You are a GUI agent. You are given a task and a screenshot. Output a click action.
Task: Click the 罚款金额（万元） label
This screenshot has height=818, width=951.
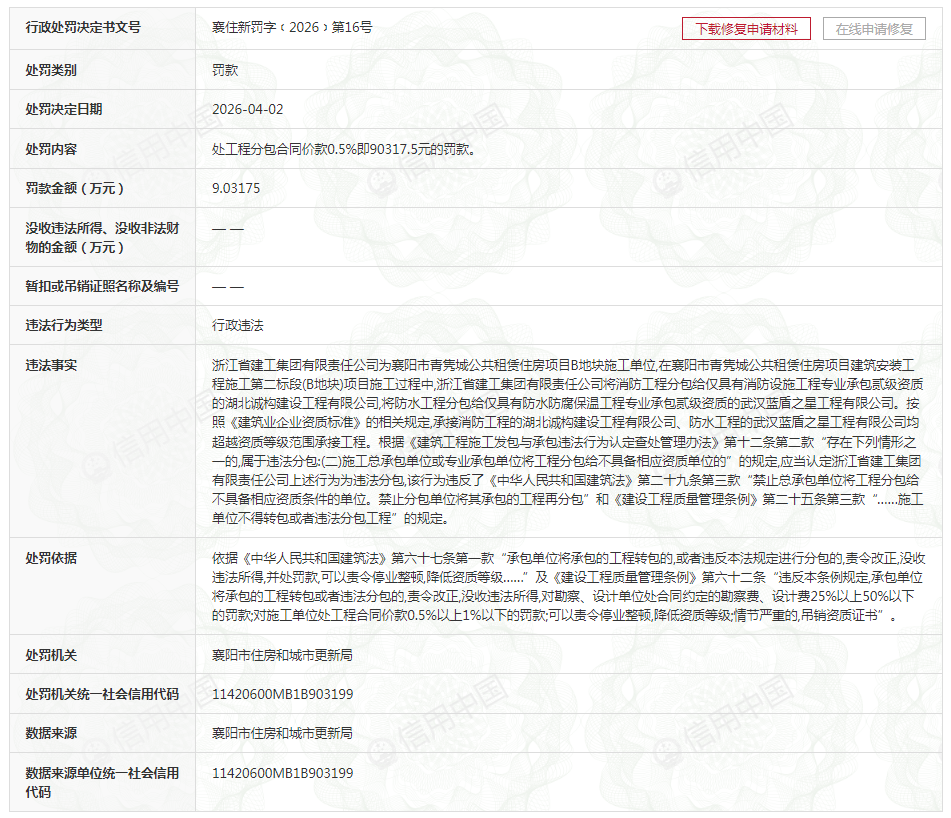[75, 188]
